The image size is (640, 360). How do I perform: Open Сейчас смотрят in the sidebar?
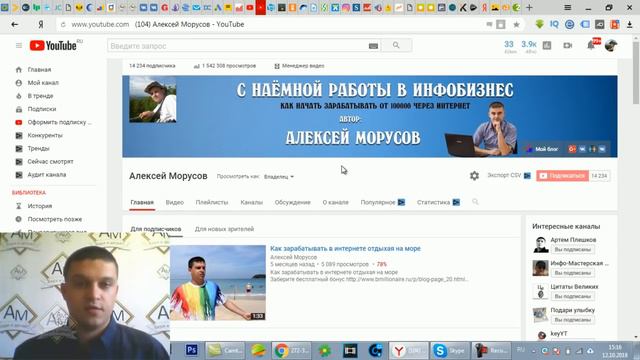[x=50, y=162]
